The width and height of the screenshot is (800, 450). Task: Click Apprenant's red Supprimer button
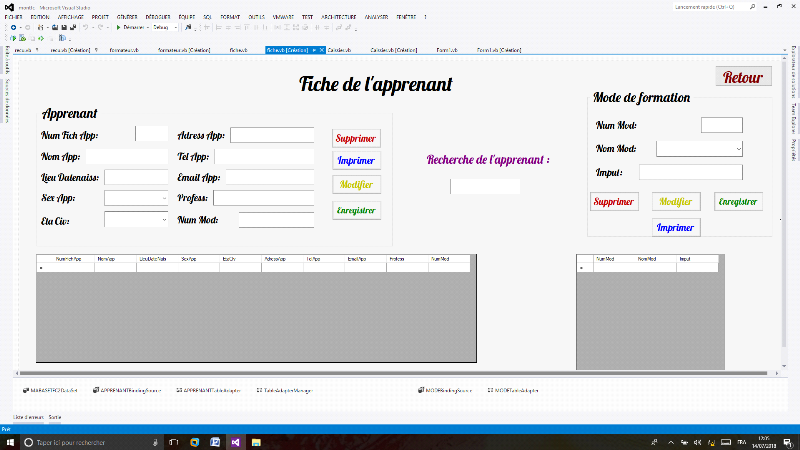click(x=356, y=138)
